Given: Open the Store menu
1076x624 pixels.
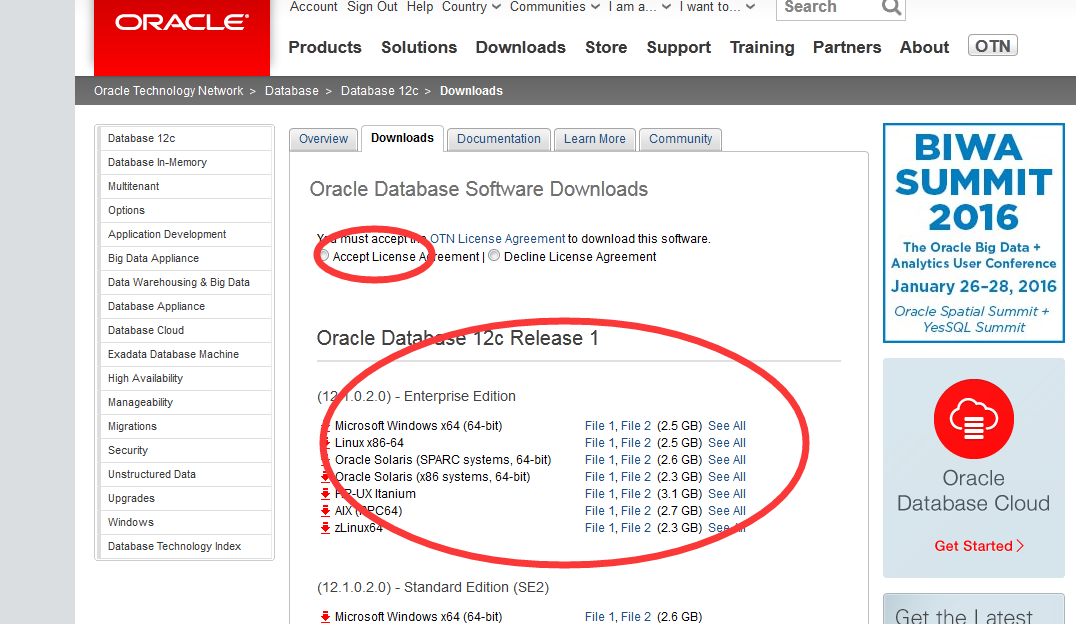Looking at the screenshot, I should tap(606, 47).
